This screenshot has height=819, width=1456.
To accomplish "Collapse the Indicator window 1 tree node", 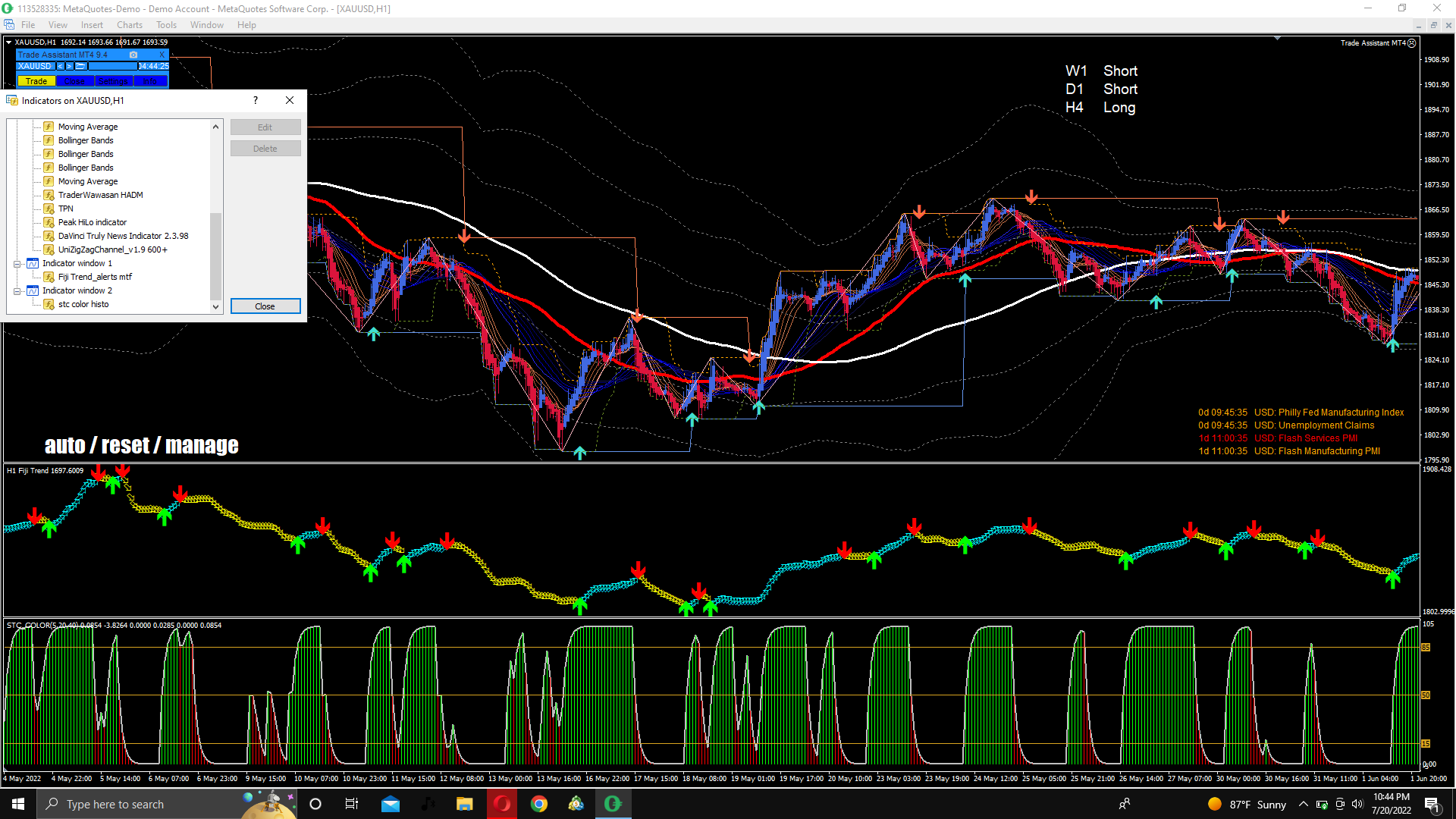I will click(x=17, y=264).
